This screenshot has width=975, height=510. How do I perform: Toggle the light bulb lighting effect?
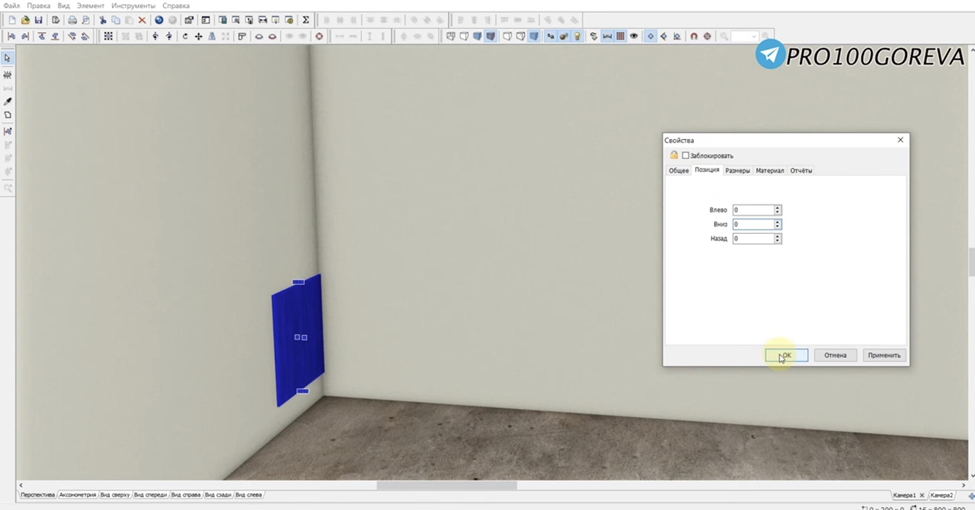coord(577,36)
